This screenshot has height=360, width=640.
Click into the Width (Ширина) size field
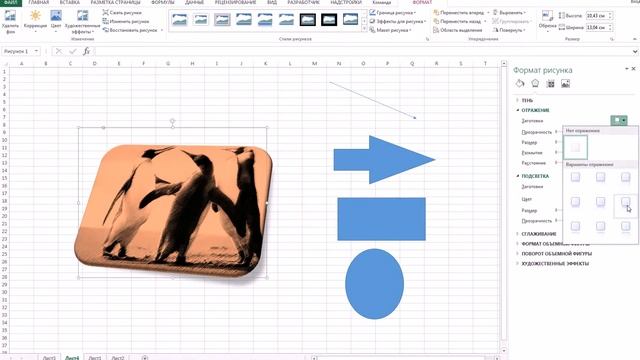click(597, 27)
